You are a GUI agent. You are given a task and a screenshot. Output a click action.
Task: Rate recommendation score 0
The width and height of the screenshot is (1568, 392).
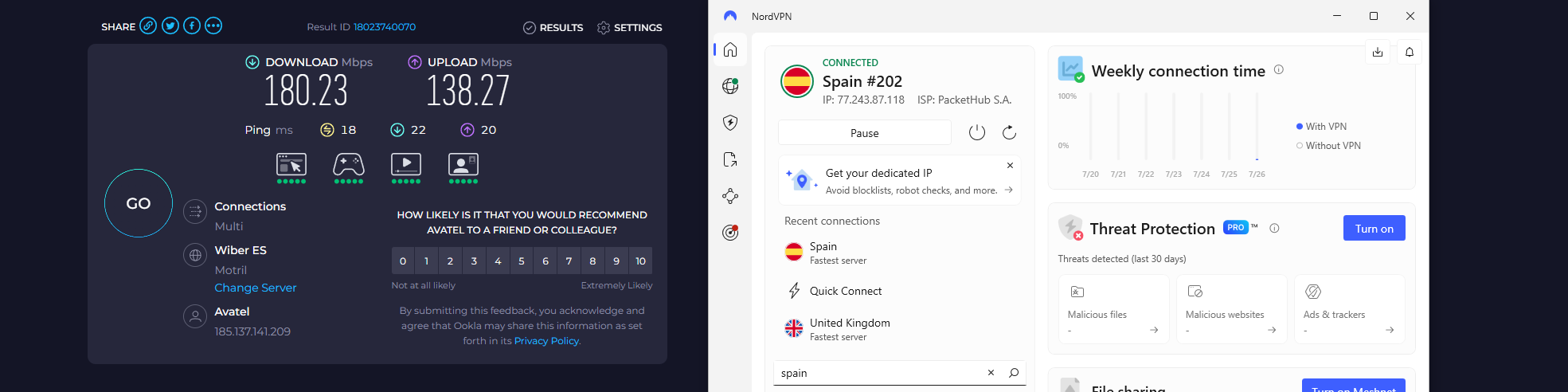click(x=403, y=261)
